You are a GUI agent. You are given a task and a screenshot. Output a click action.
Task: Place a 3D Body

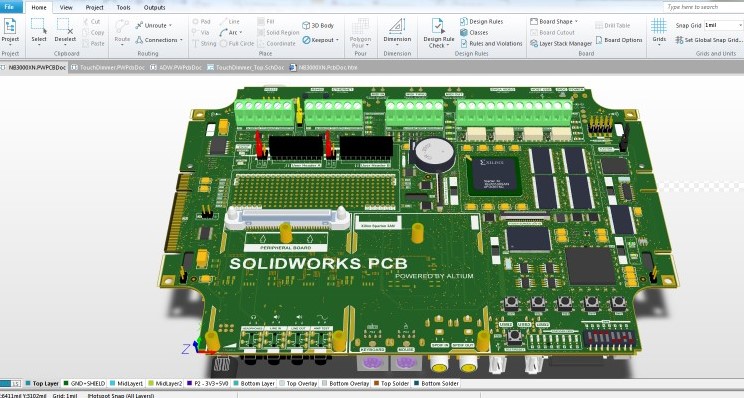(x=318, y=25)
